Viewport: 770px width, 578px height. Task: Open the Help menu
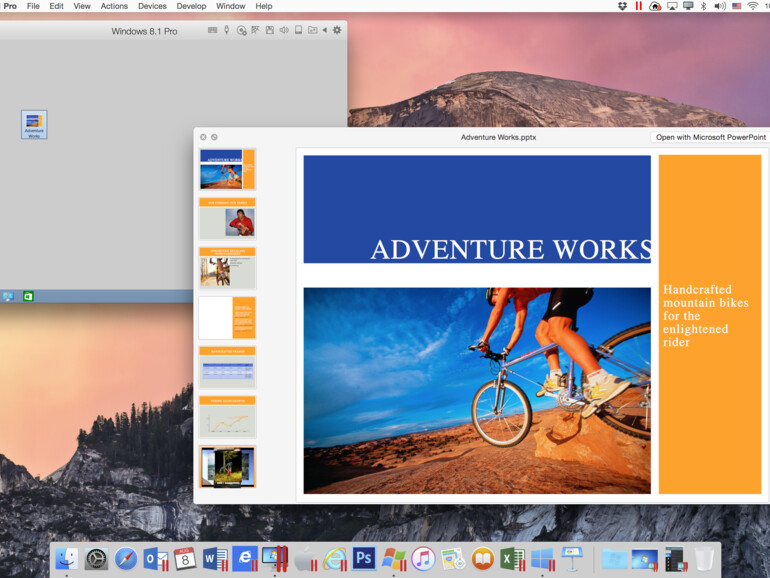coord(264,6)
